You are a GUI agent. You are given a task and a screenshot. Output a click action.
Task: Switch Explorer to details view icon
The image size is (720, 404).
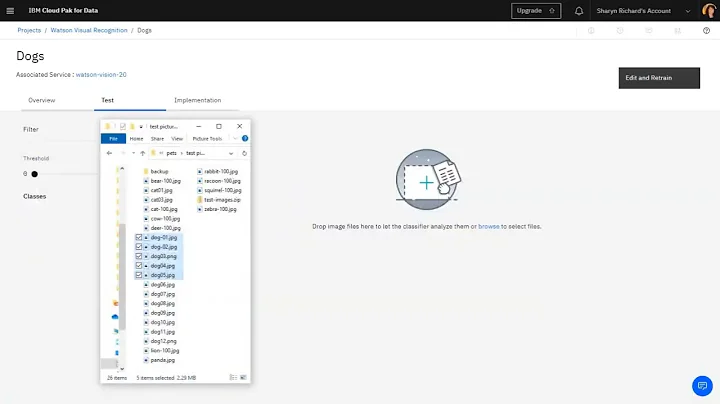[233, 377]
